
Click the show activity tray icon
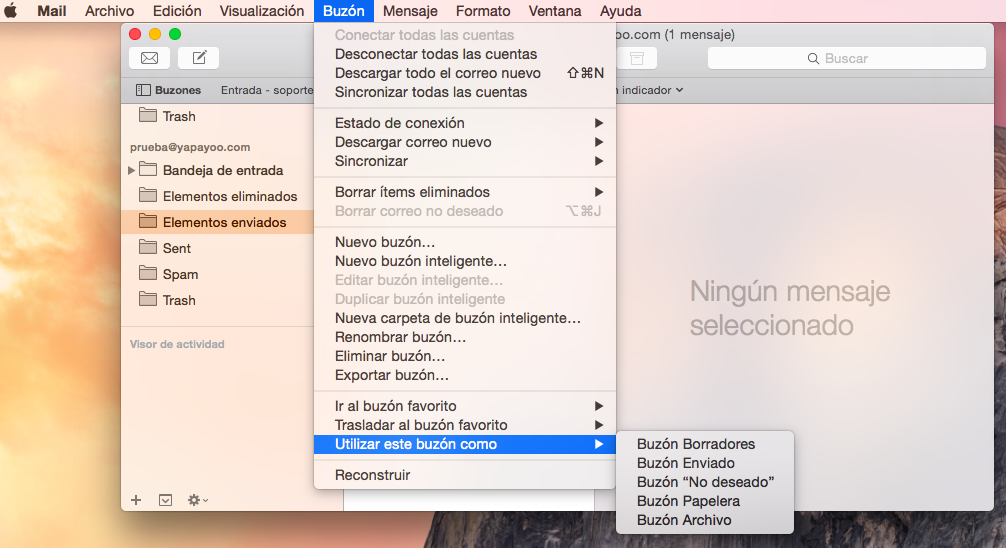click(166, 500)
